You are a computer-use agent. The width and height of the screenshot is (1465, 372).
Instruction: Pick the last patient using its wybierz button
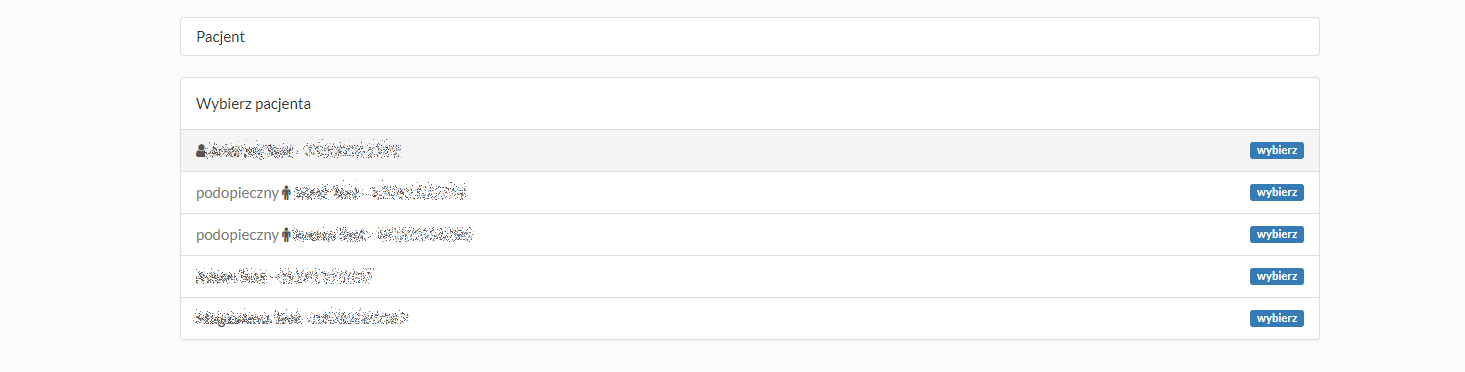pos(1276,319)
